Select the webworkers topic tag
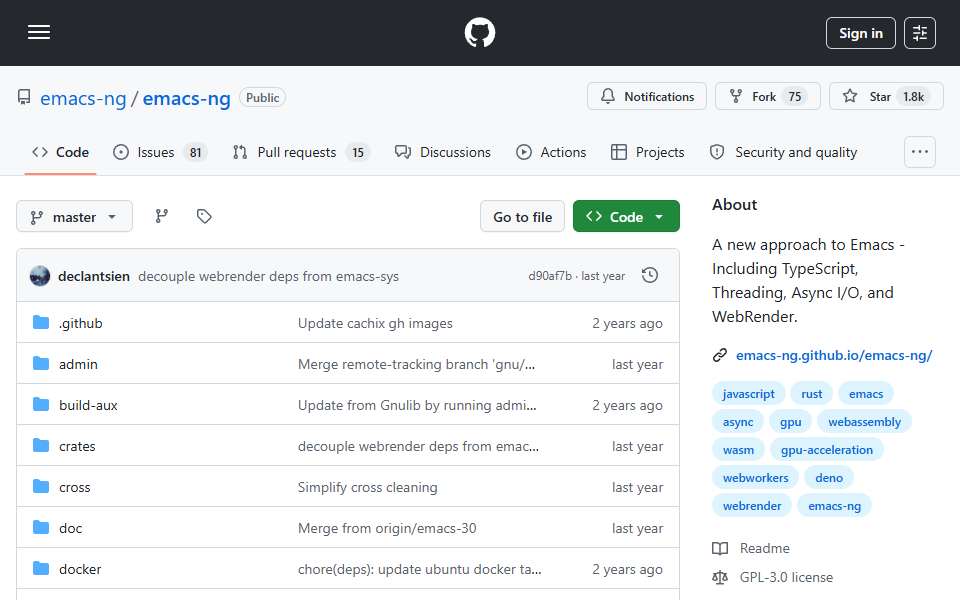Viewport: 960px width, 600px height. tap(756, 478)
